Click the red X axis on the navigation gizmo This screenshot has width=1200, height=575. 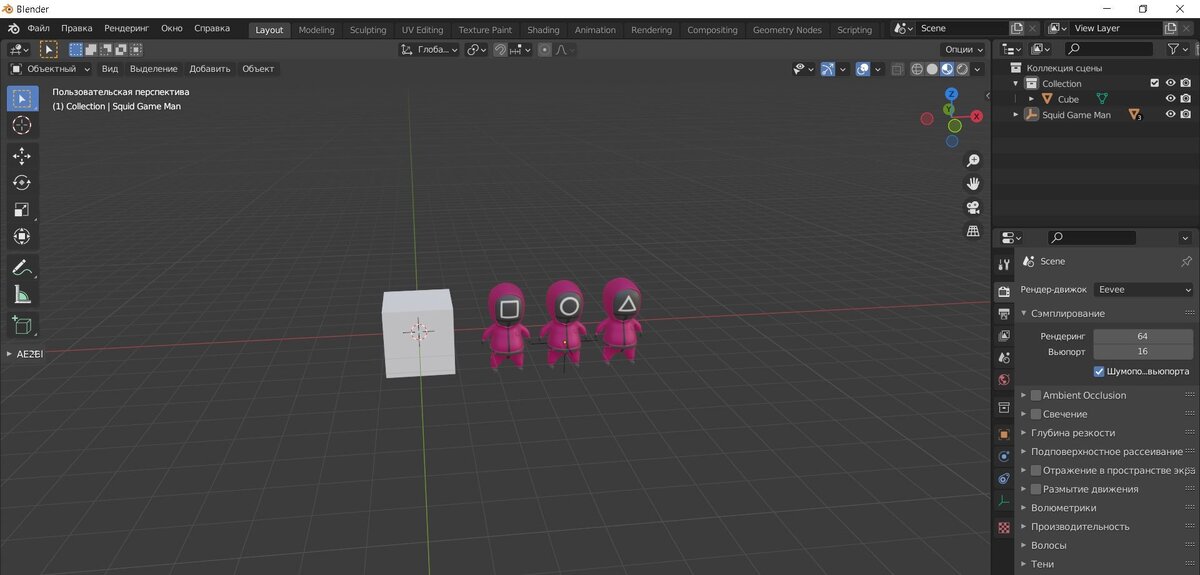pyautogui.click(x=976, y=116)
